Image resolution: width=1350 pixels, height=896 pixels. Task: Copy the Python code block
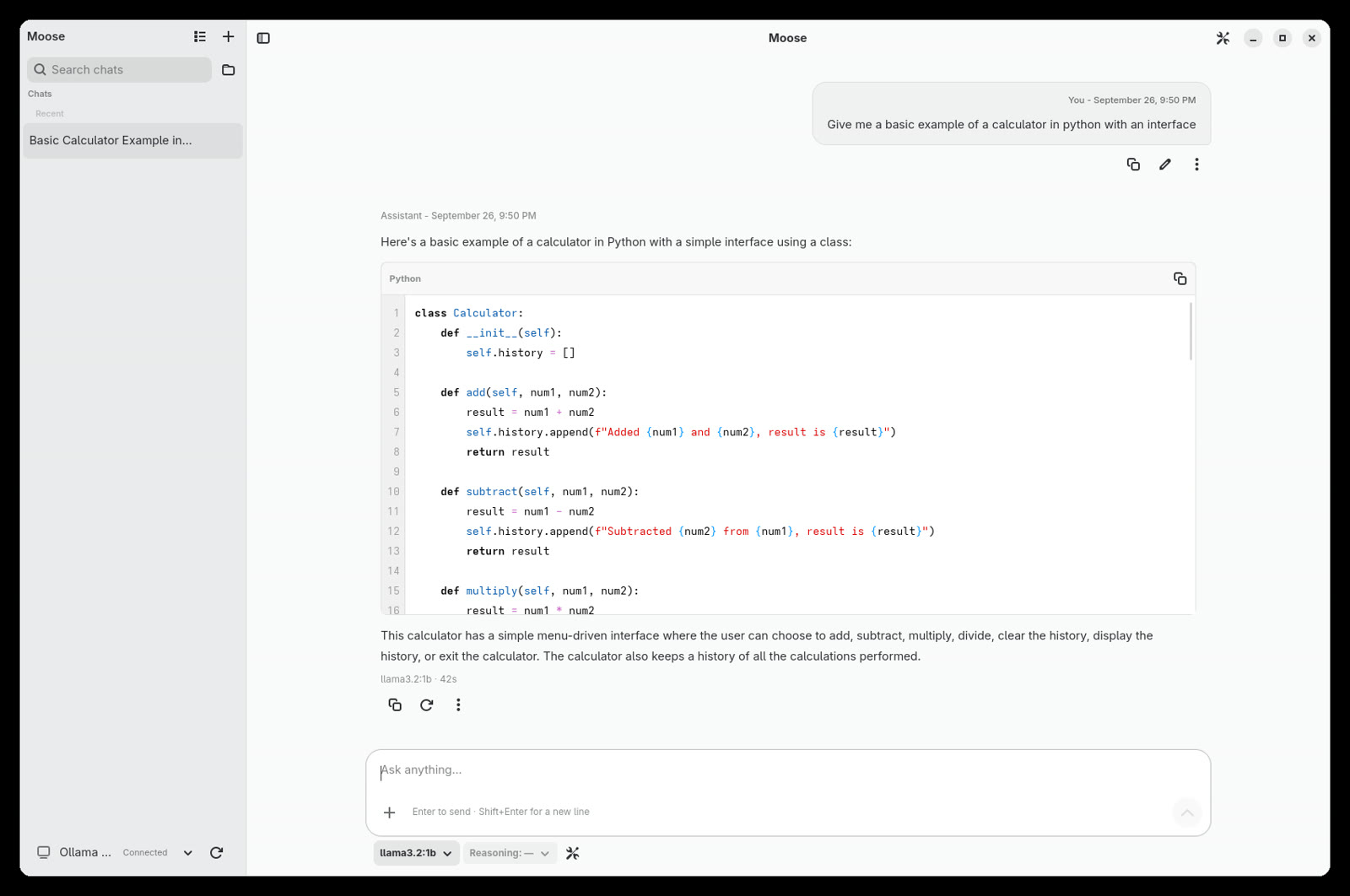click(x=1180, y=278)
